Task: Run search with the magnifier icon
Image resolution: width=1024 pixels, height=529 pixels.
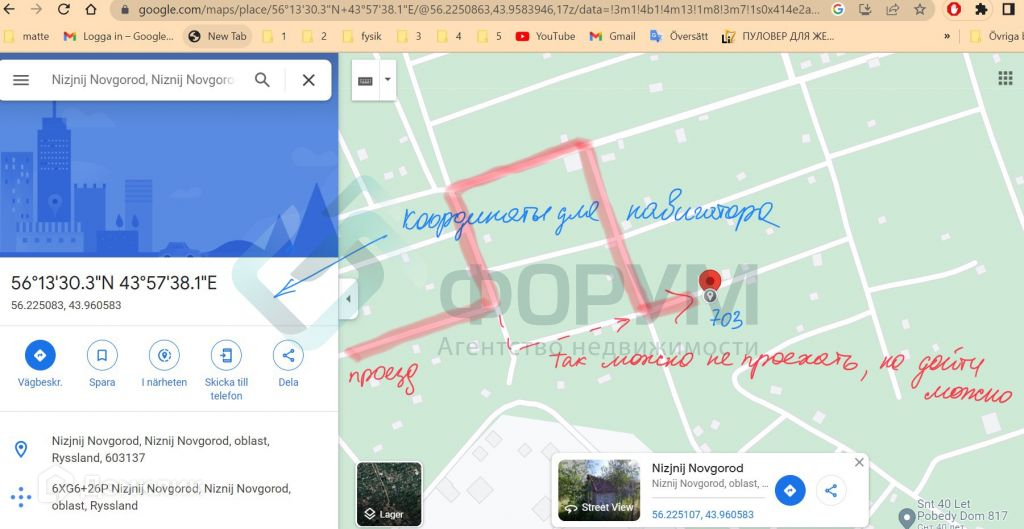Action: (262, 80)
